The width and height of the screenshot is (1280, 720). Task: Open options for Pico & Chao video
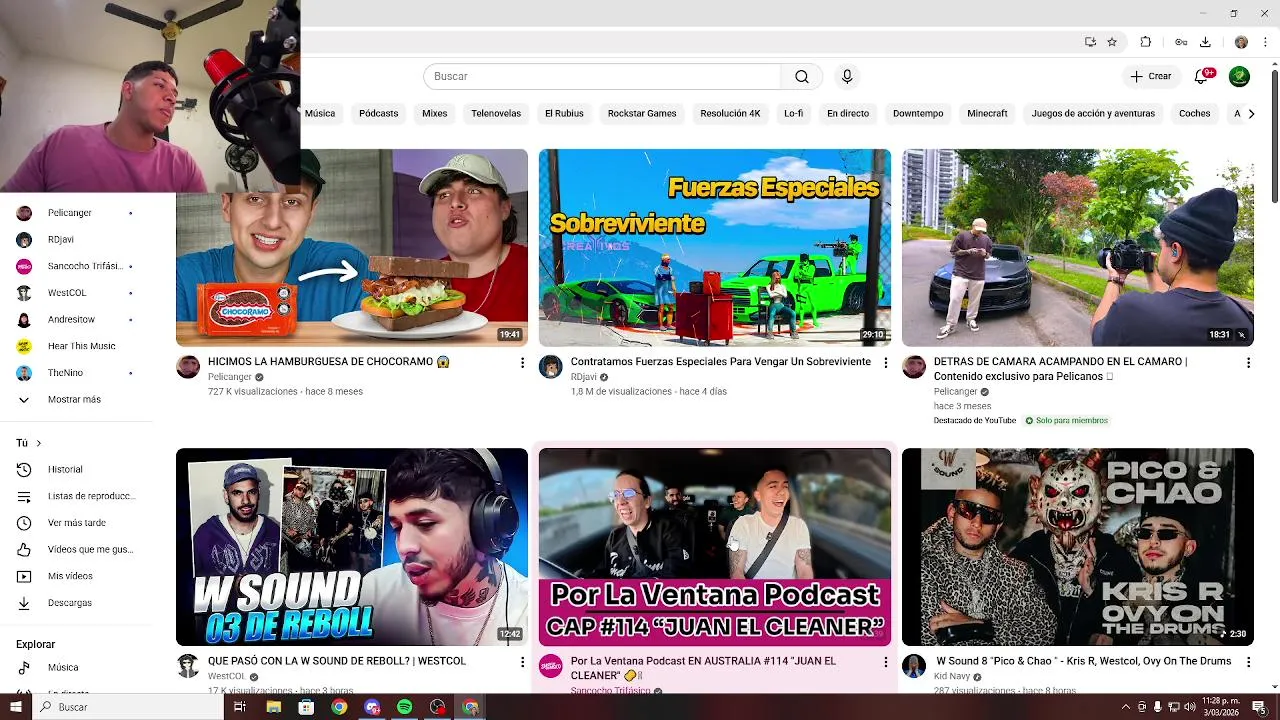point(1248,662)
